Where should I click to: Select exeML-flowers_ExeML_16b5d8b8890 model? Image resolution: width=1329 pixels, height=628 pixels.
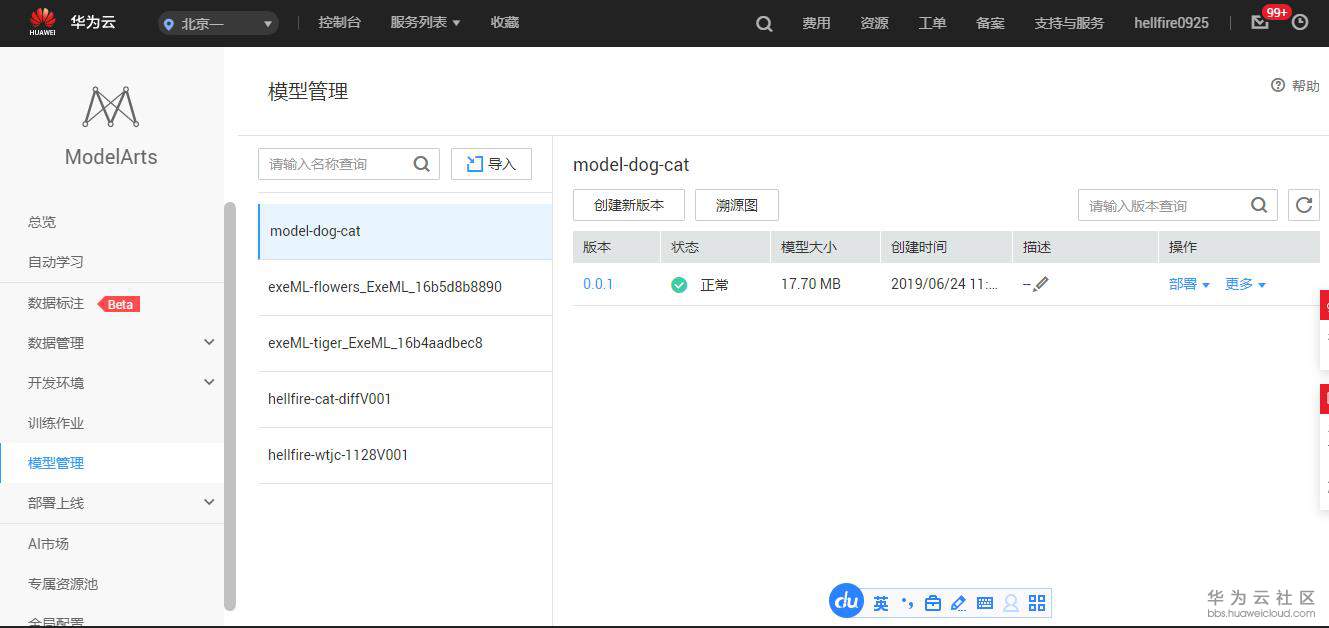tap(405, 287)
